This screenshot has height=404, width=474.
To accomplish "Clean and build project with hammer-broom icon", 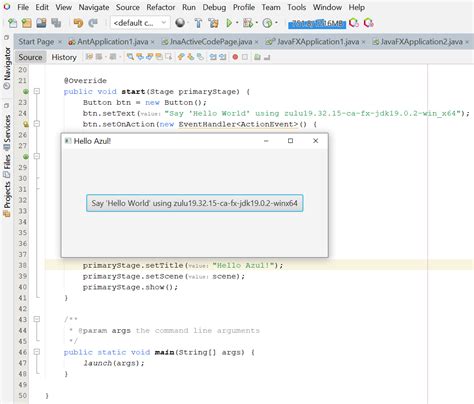I will 213,23.
